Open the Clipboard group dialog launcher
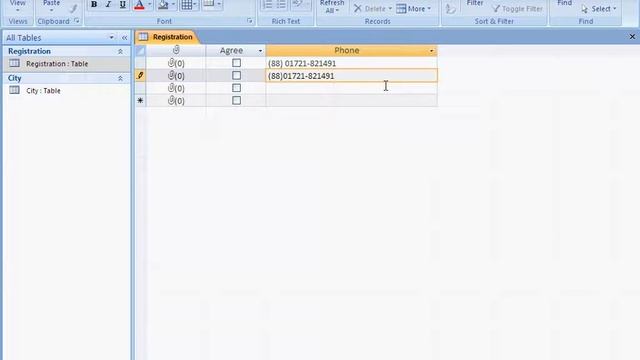 77,21
